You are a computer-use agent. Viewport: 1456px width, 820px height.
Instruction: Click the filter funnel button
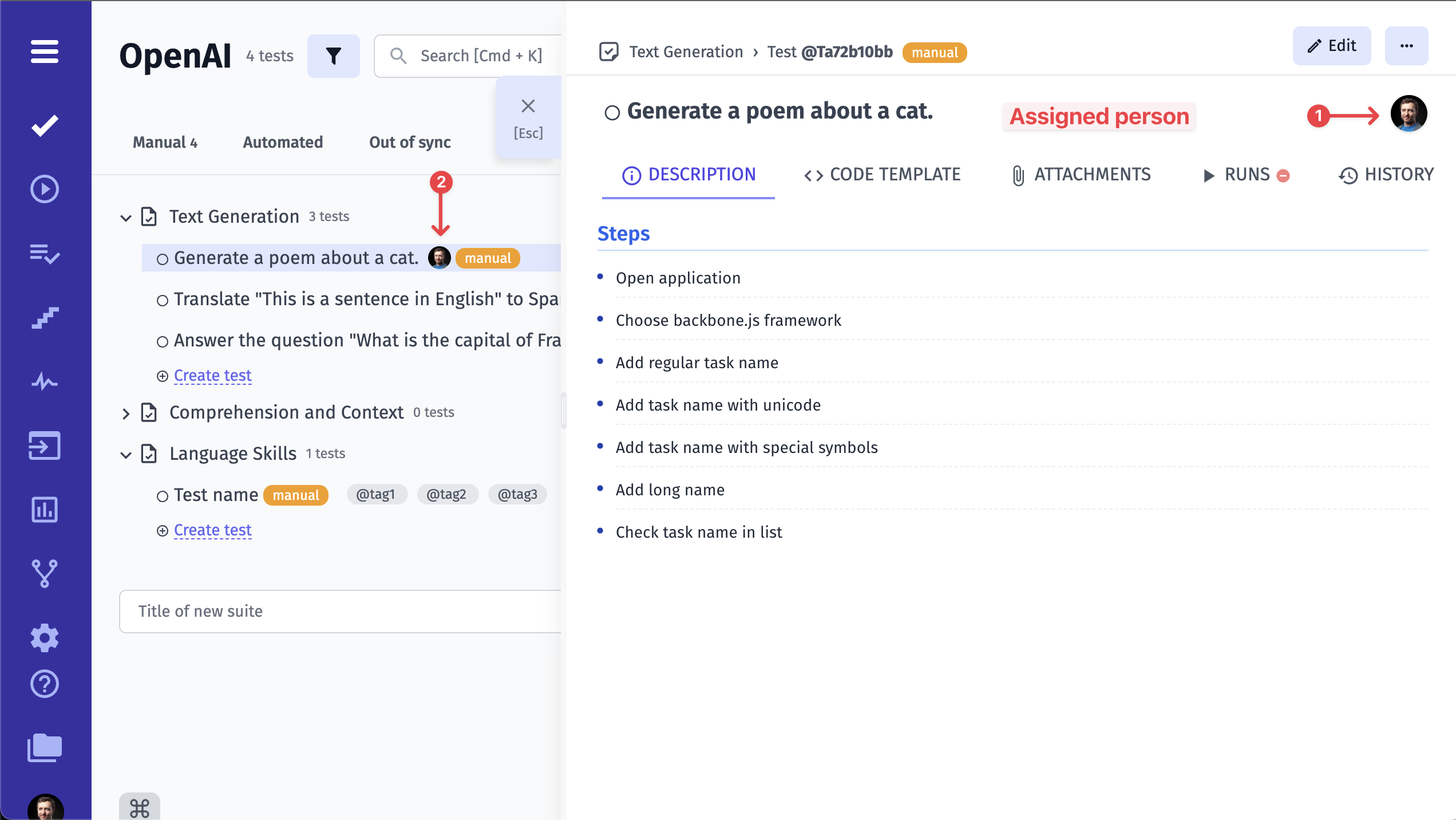coord(333,56)
